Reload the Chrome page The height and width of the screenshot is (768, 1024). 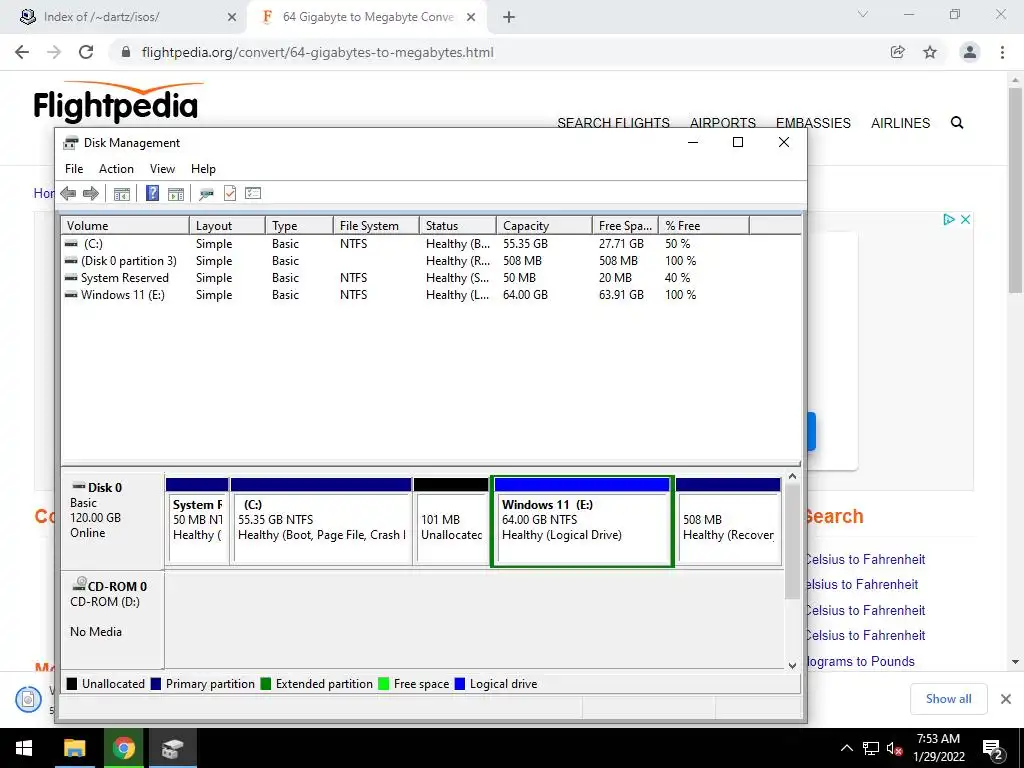[86, 52]
